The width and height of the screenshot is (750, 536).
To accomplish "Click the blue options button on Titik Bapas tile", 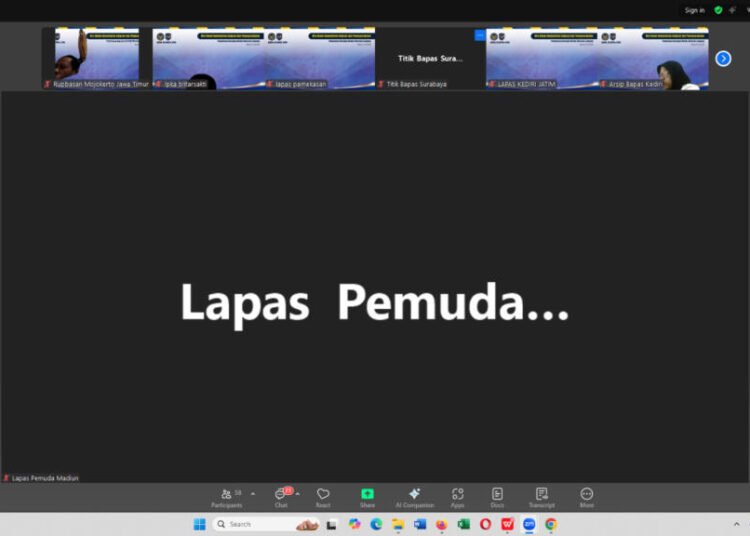I will tap(479, 35).
